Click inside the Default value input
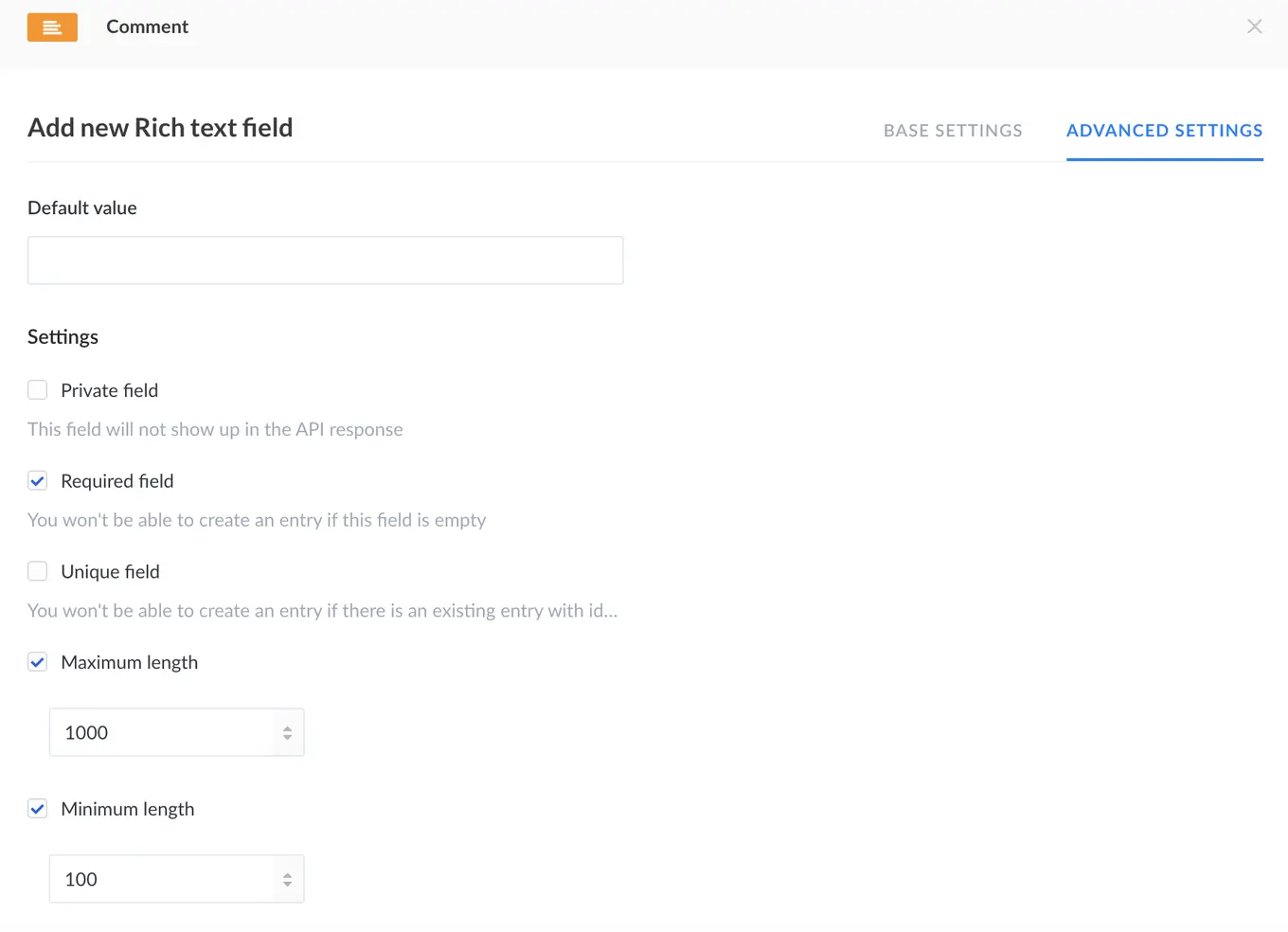 (x=325, y=260)
